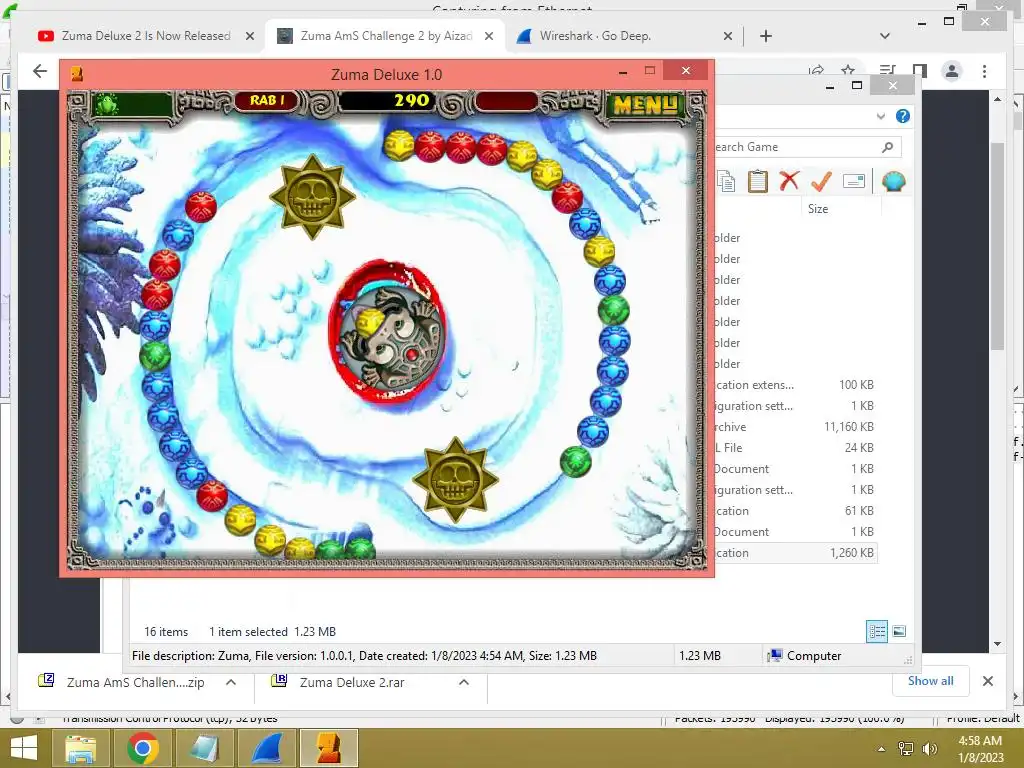This screenshot has width=1024, height=768.
Task: Switch Explorer to large icons view
Action: click(x=899, y=631)
